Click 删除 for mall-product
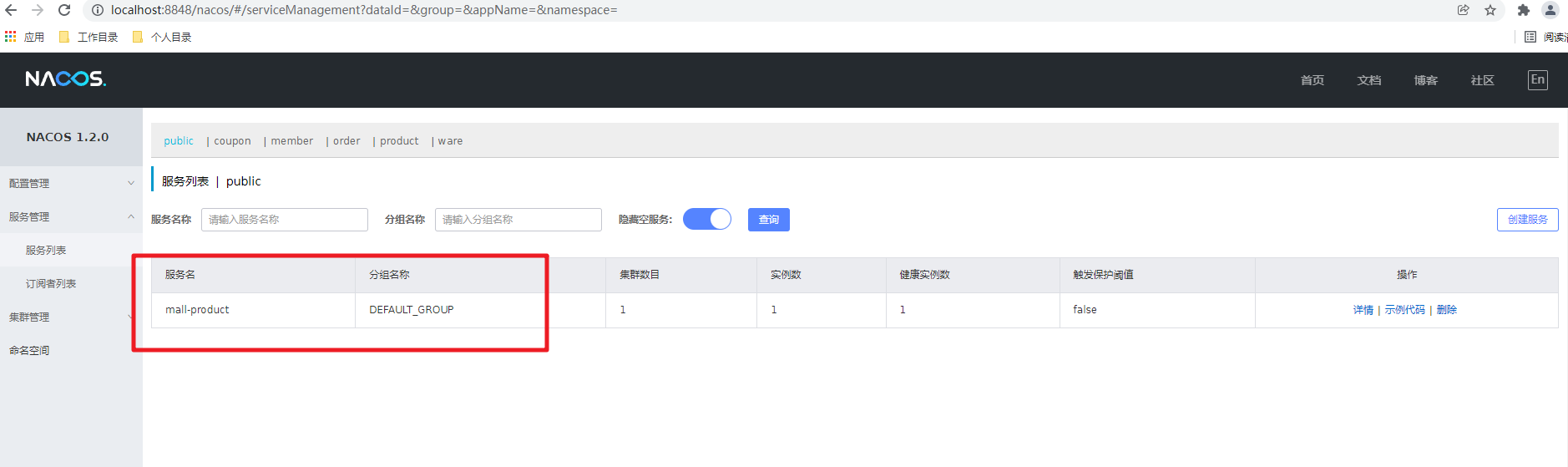Viewport: 1568px width, 467px height. [1447, 310]
